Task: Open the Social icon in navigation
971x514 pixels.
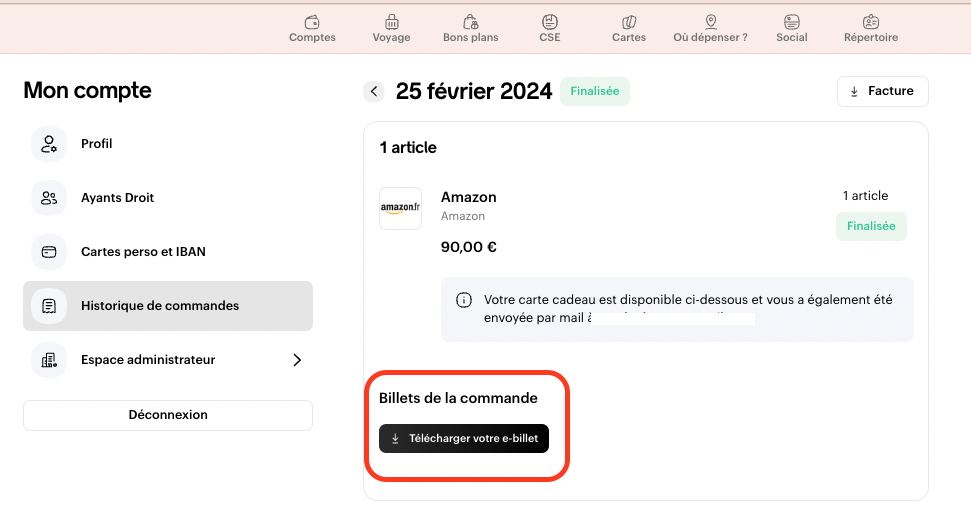Action: pyautogui.click(x=791, y=22)
